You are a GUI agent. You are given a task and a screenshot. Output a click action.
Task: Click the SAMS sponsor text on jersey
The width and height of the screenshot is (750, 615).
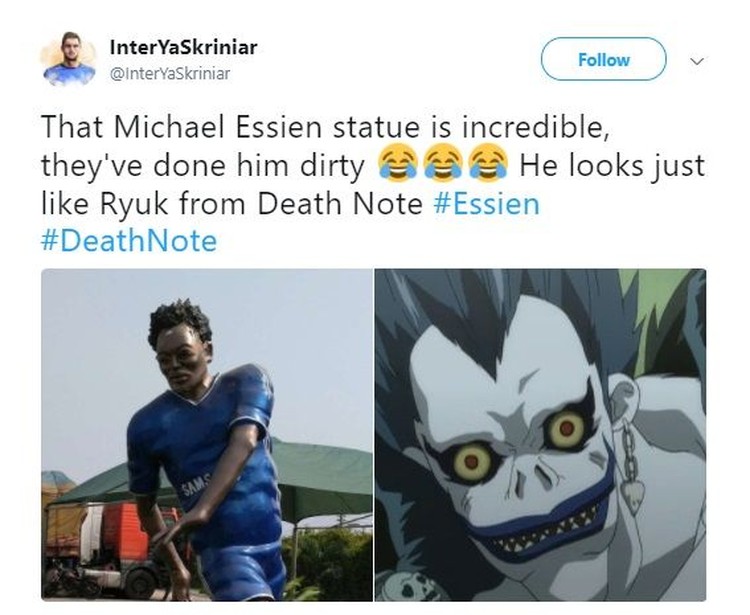tap(194, 484)
